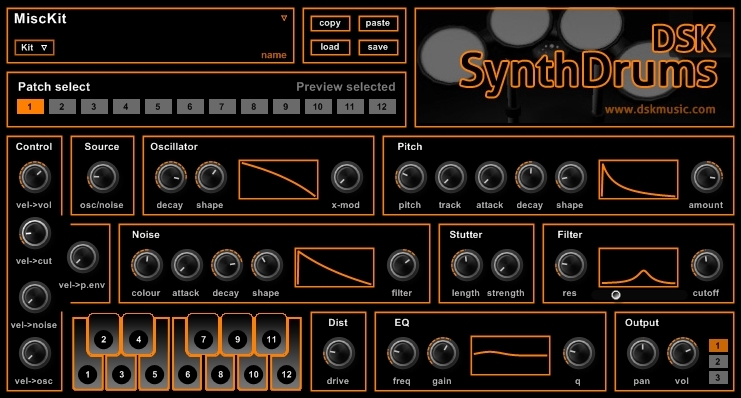Screen dimensions: 741x398
Task: Click the Pitch shape knob
Action: tap(570, 177)
